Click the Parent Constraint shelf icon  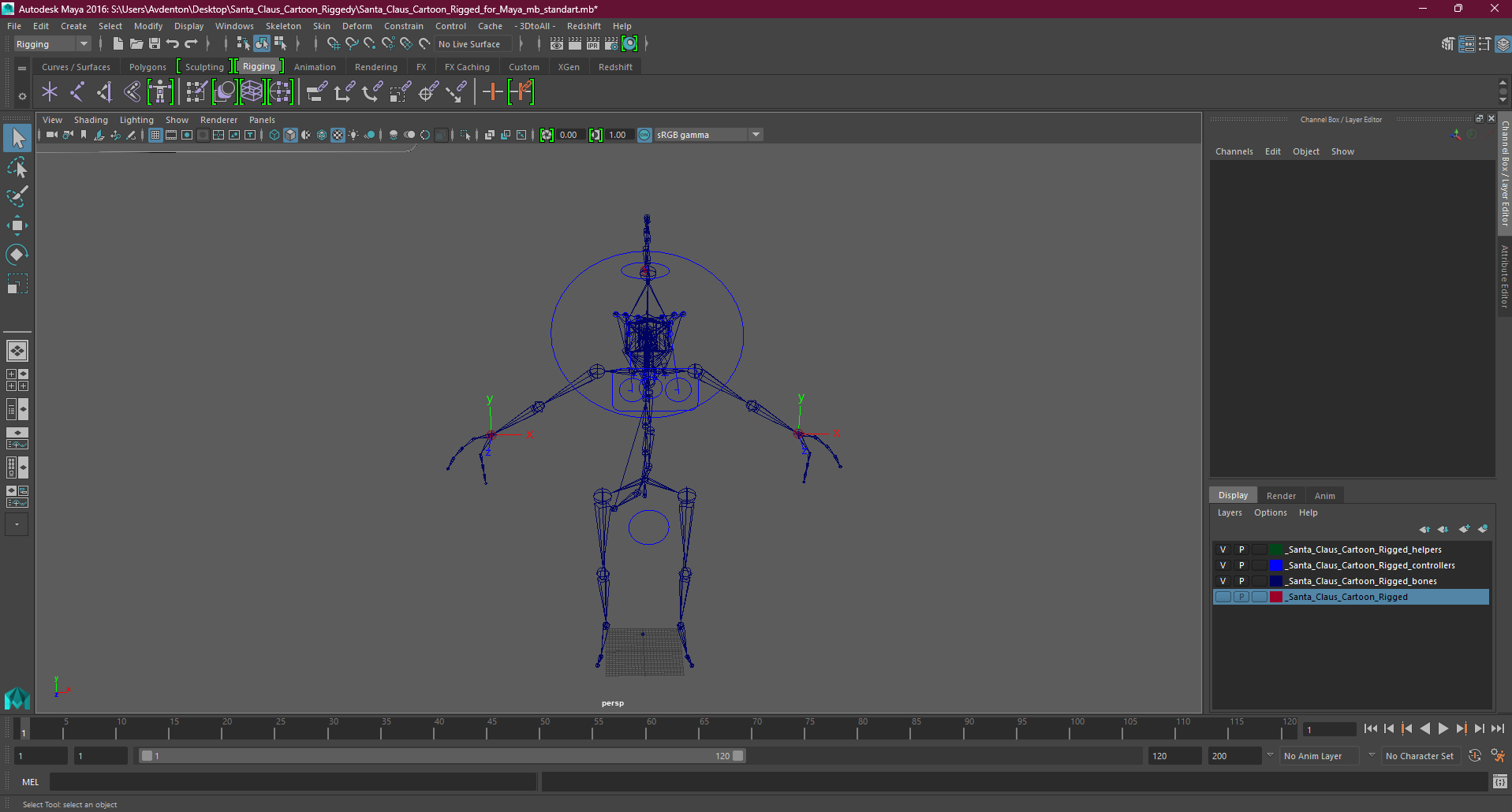pos(317,92)
